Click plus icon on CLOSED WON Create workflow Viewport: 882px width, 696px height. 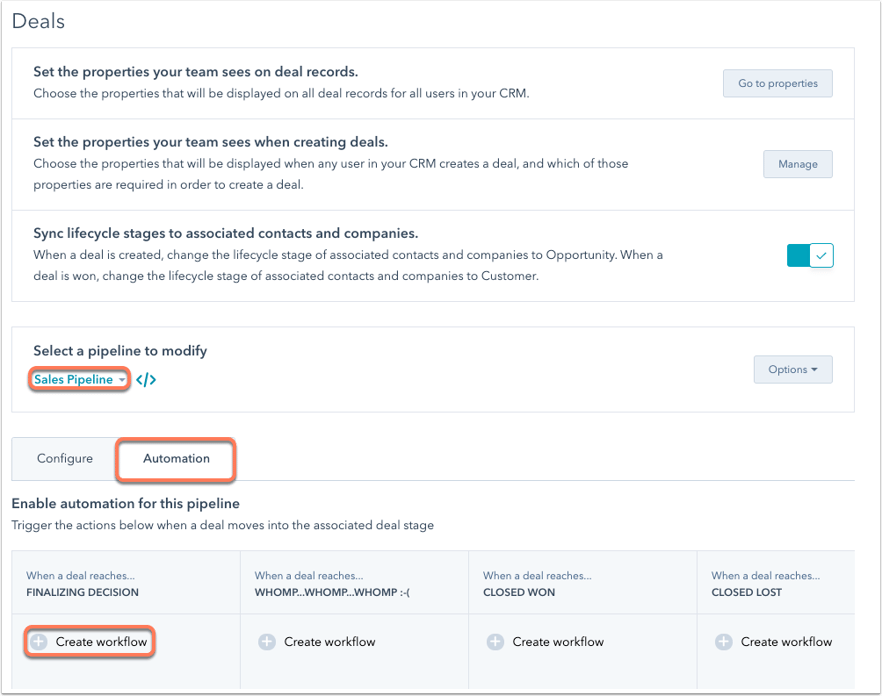[495, 641]
